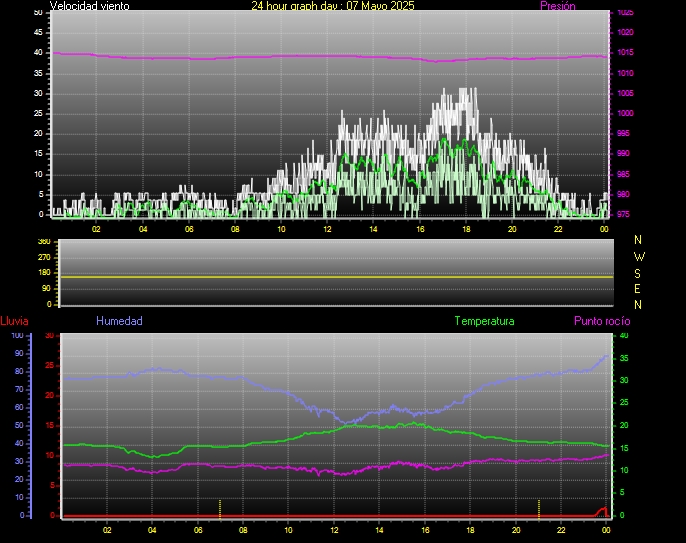Click the "100" humidity axis value

tap(17, 335)
